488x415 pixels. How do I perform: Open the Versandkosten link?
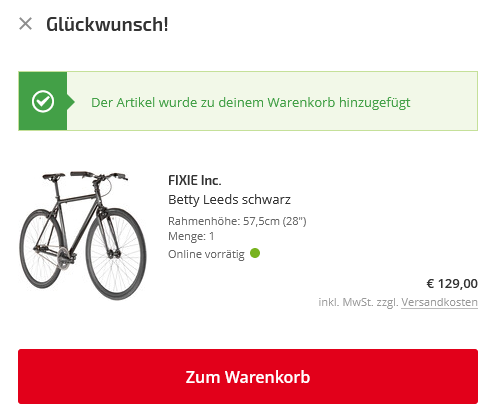pos(439,302)
